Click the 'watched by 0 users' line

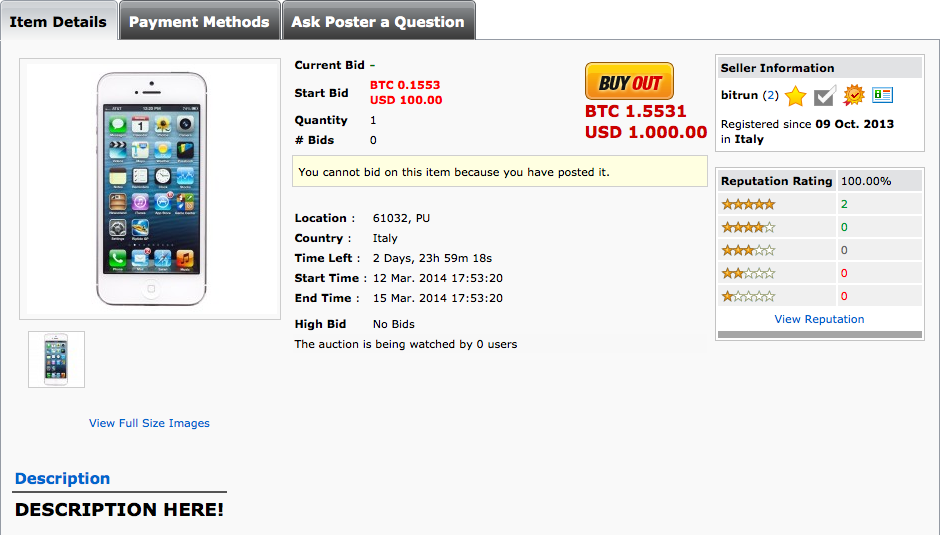(x=406, y=344)
